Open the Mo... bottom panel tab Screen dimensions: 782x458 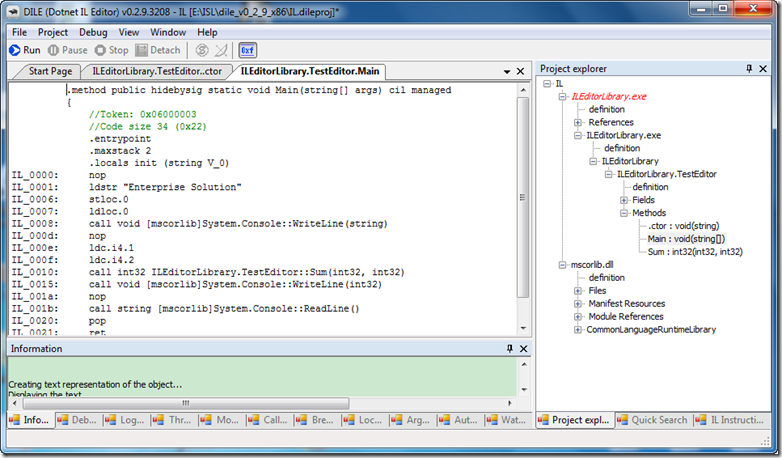[x=221, y=420]
